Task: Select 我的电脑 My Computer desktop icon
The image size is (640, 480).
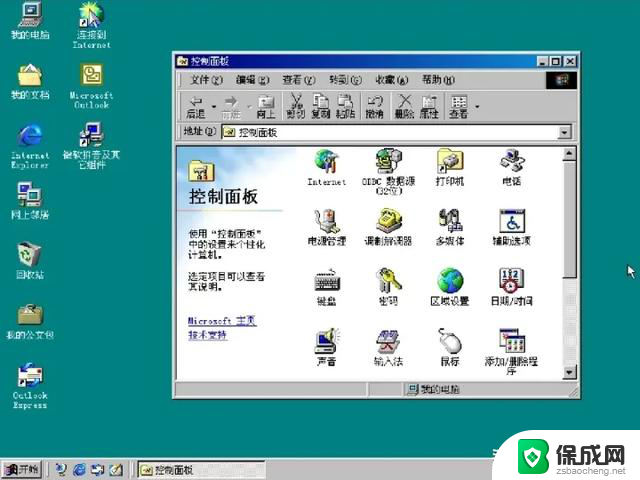Action: (x=30, y=21)
